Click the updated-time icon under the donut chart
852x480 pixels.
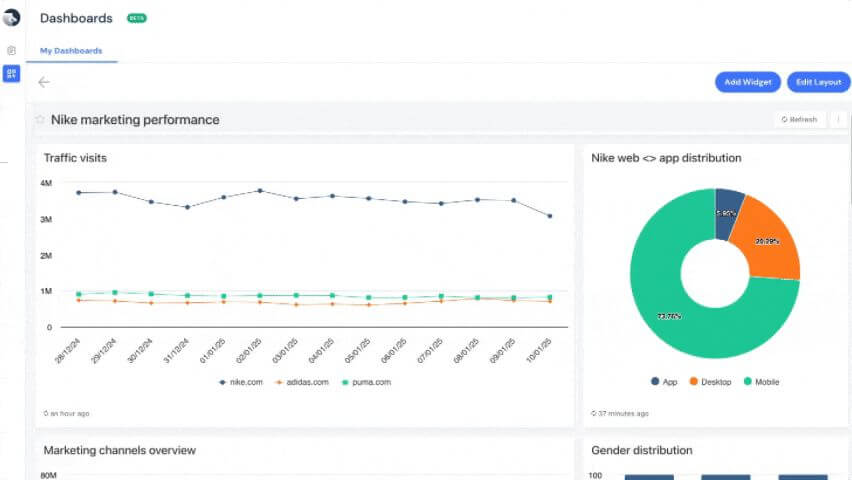pyautogui.click(x=594, y=413)
